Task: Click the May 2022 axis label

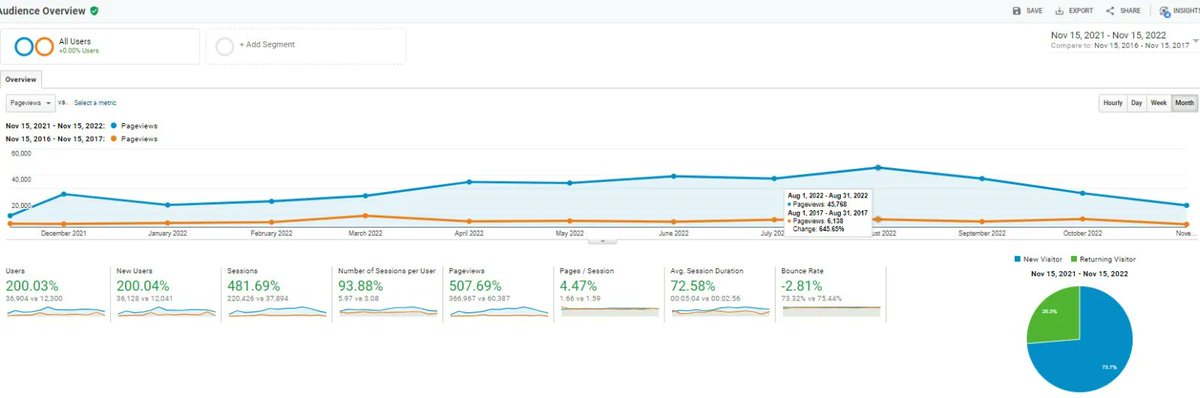Action: (569, 233)
